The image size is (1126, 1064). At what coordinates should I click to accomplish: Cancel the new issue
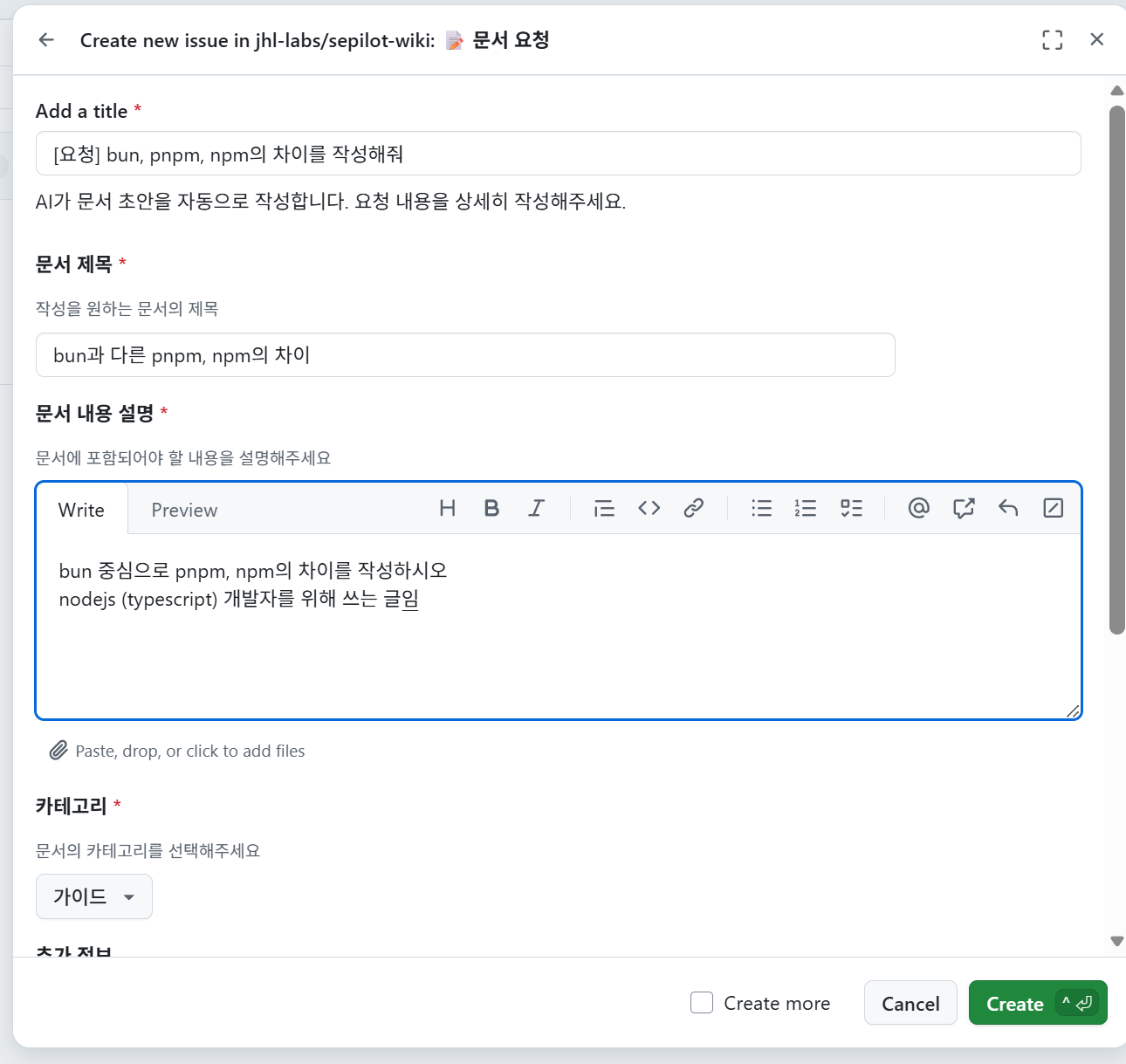coord(910,1004)
